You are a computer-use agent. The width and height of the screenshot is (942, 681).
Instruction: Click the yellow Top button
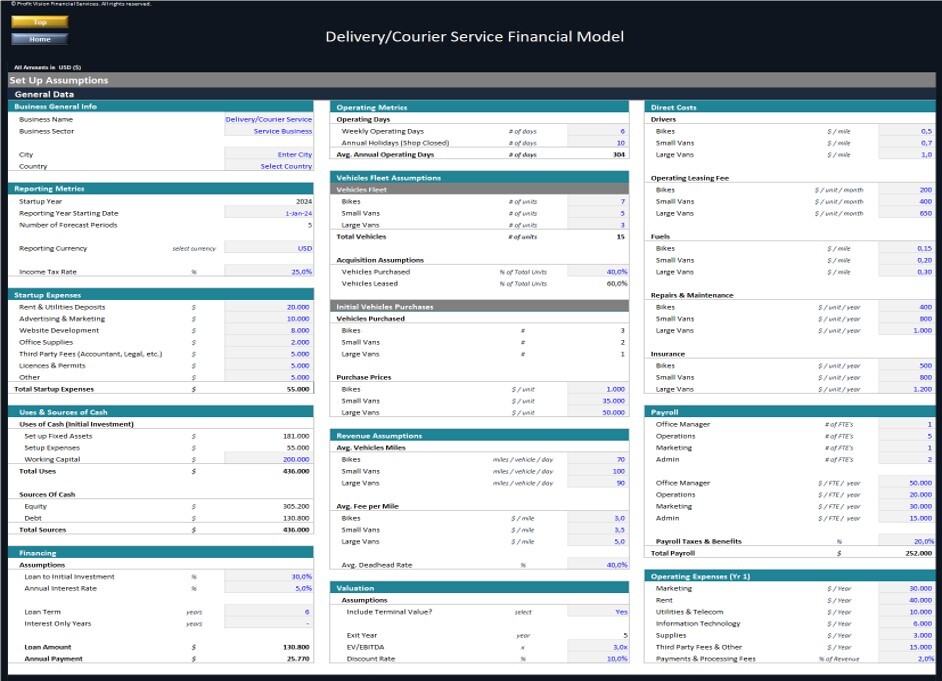40,22
